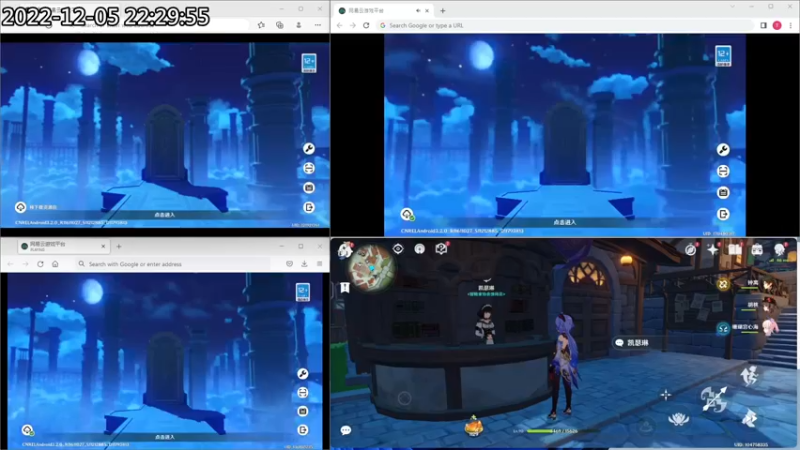Use the roast food quick item
Screen dimensions: 800x450
tap(473, 426)
